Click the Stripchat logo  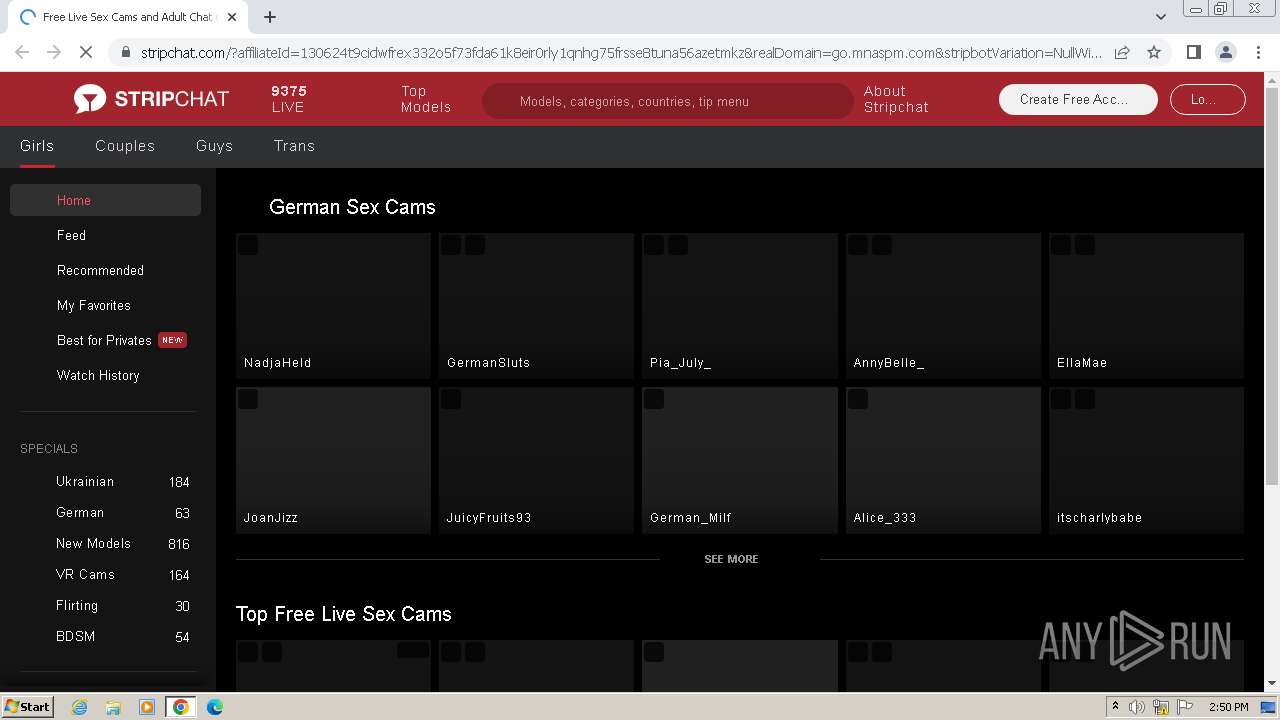(151, 99)
